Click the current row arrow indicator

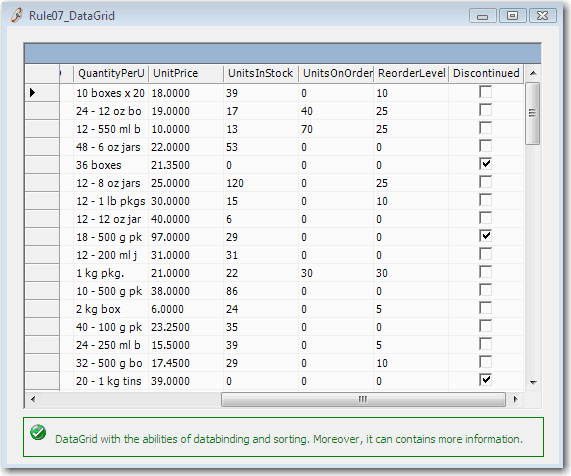[32, 93]
